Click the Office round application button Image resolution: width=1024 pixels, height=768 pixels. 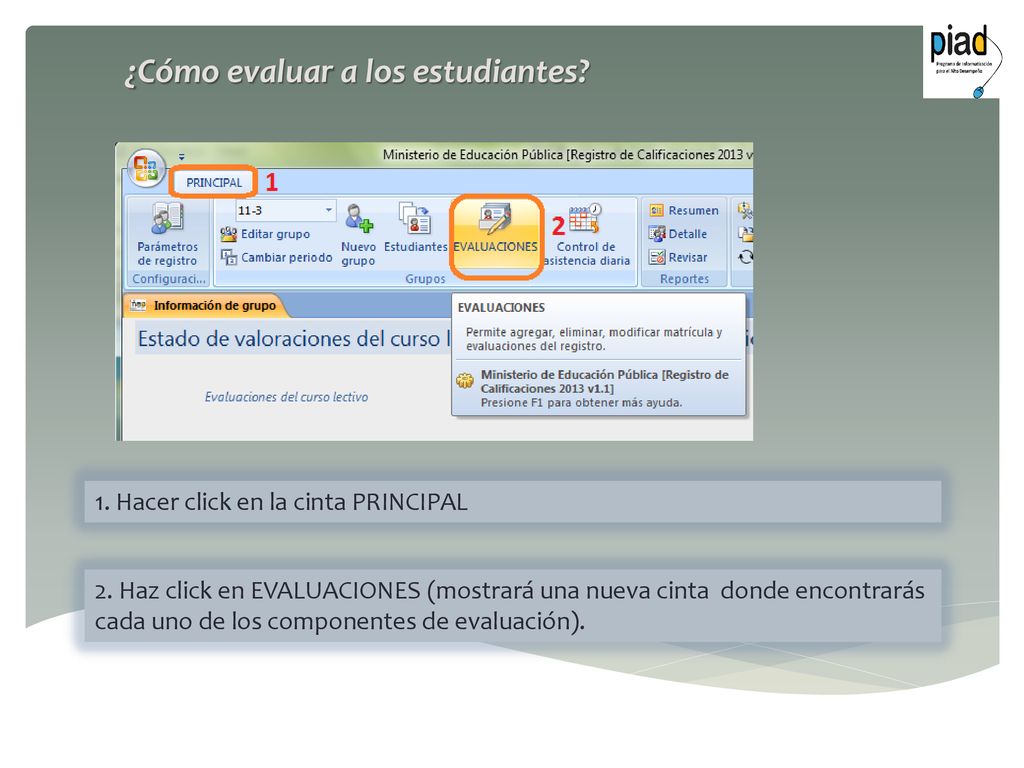(x=146, y=168)
